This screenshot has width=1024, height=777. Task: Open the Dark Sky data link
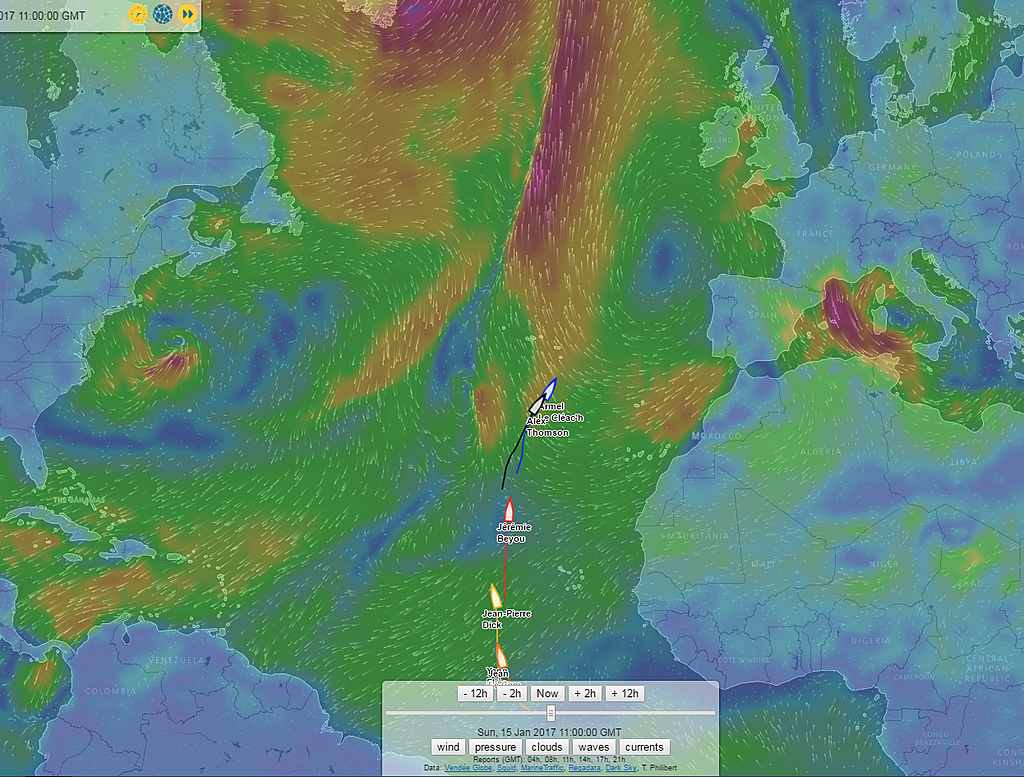(621, 768)
